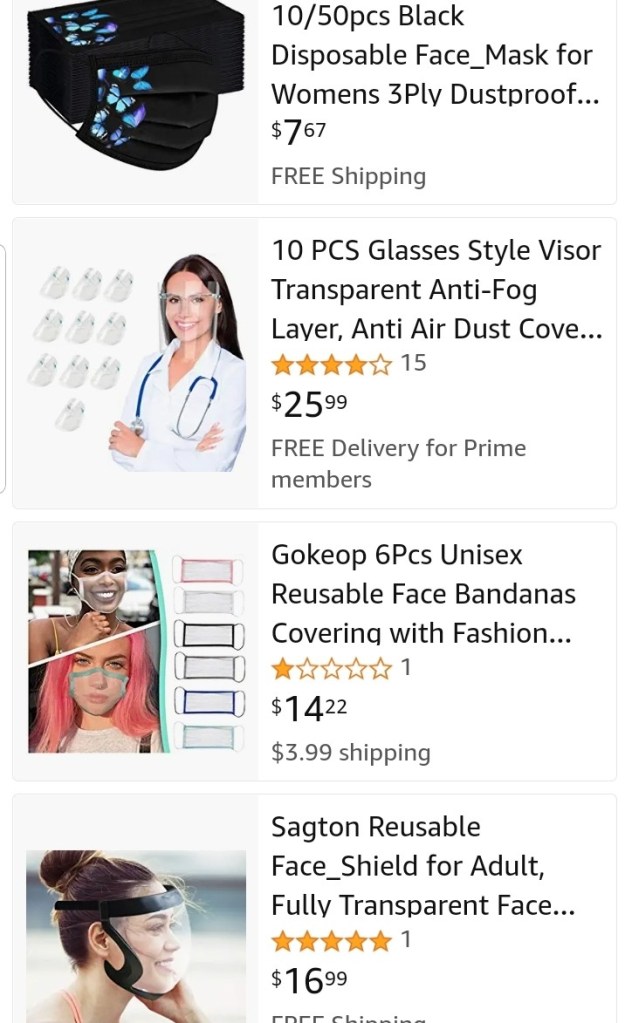
Task: Click the Sagton five-star rating icons
Action: pyautogui.click(x=332, y=940)
